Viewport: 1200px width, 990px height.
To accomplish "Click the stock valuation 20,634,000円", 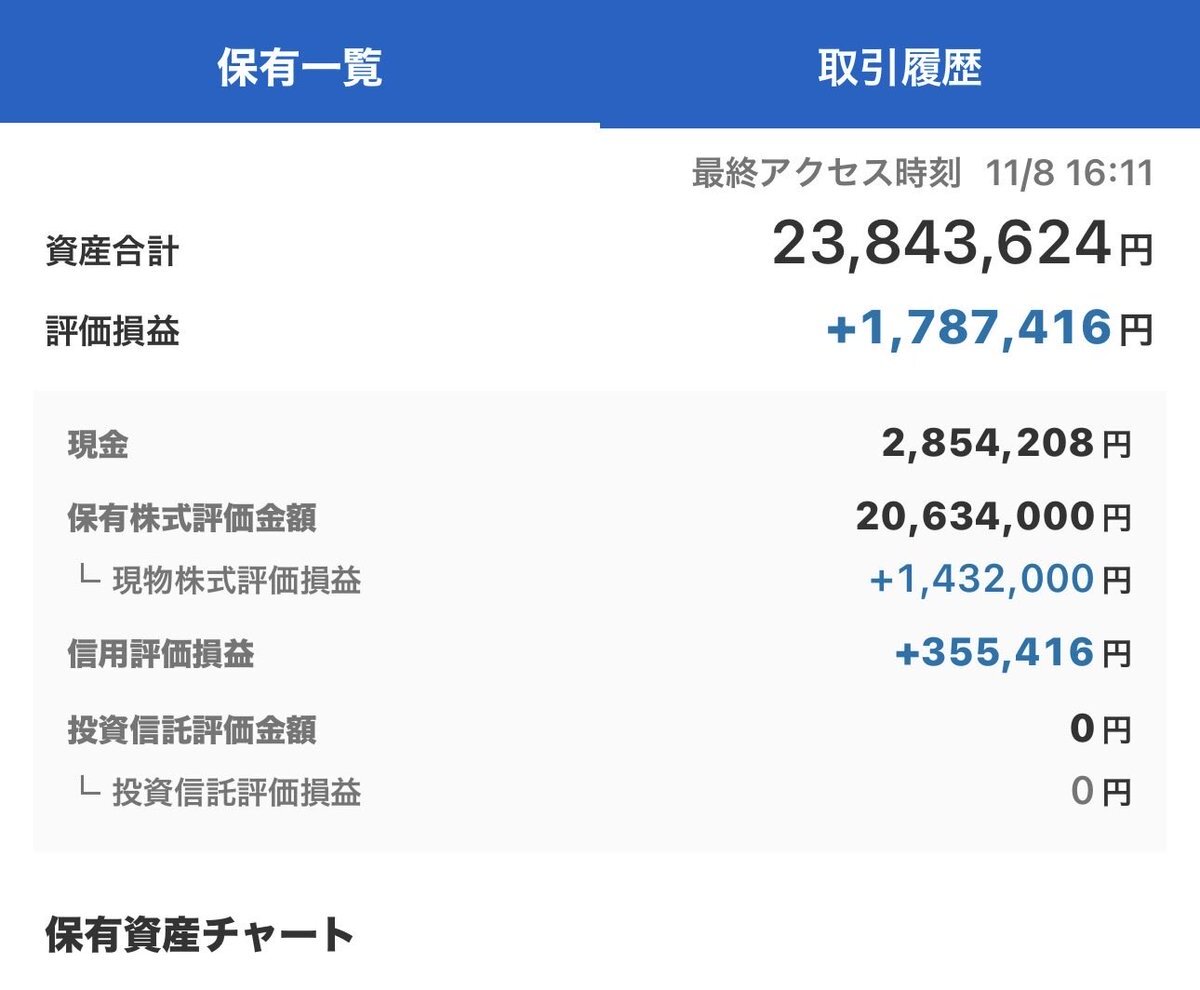I will [992, 517].
